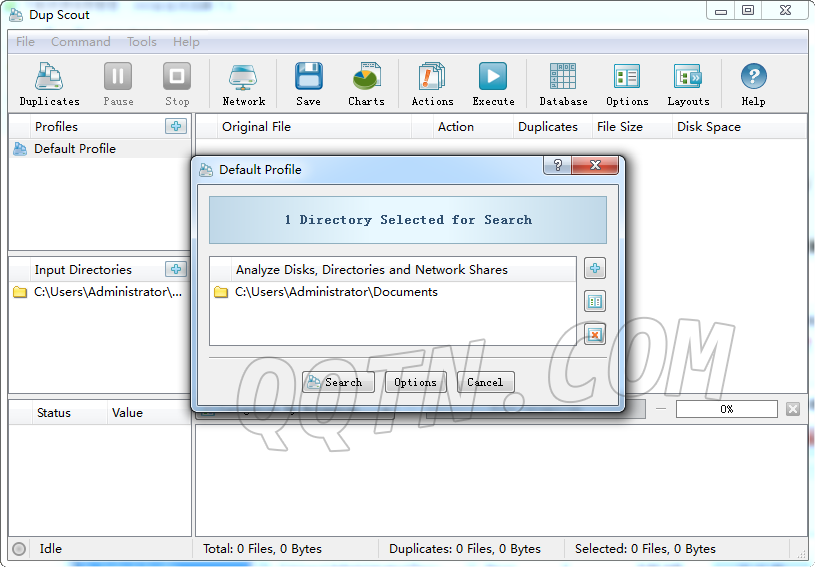This screenshot has height=568, width=816.
Task: Select the Documents directory in dialog list
Action: click(x=336, y=292)
